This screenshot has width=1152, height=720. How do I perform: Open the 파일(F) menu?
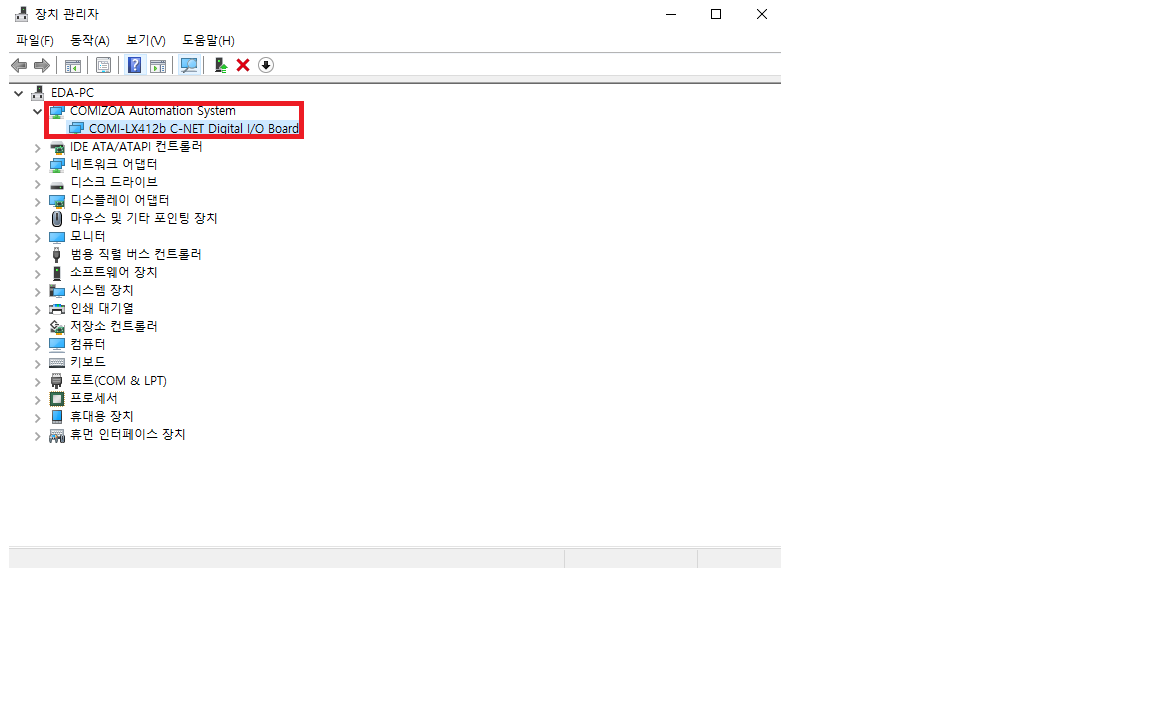pos(35,40)
